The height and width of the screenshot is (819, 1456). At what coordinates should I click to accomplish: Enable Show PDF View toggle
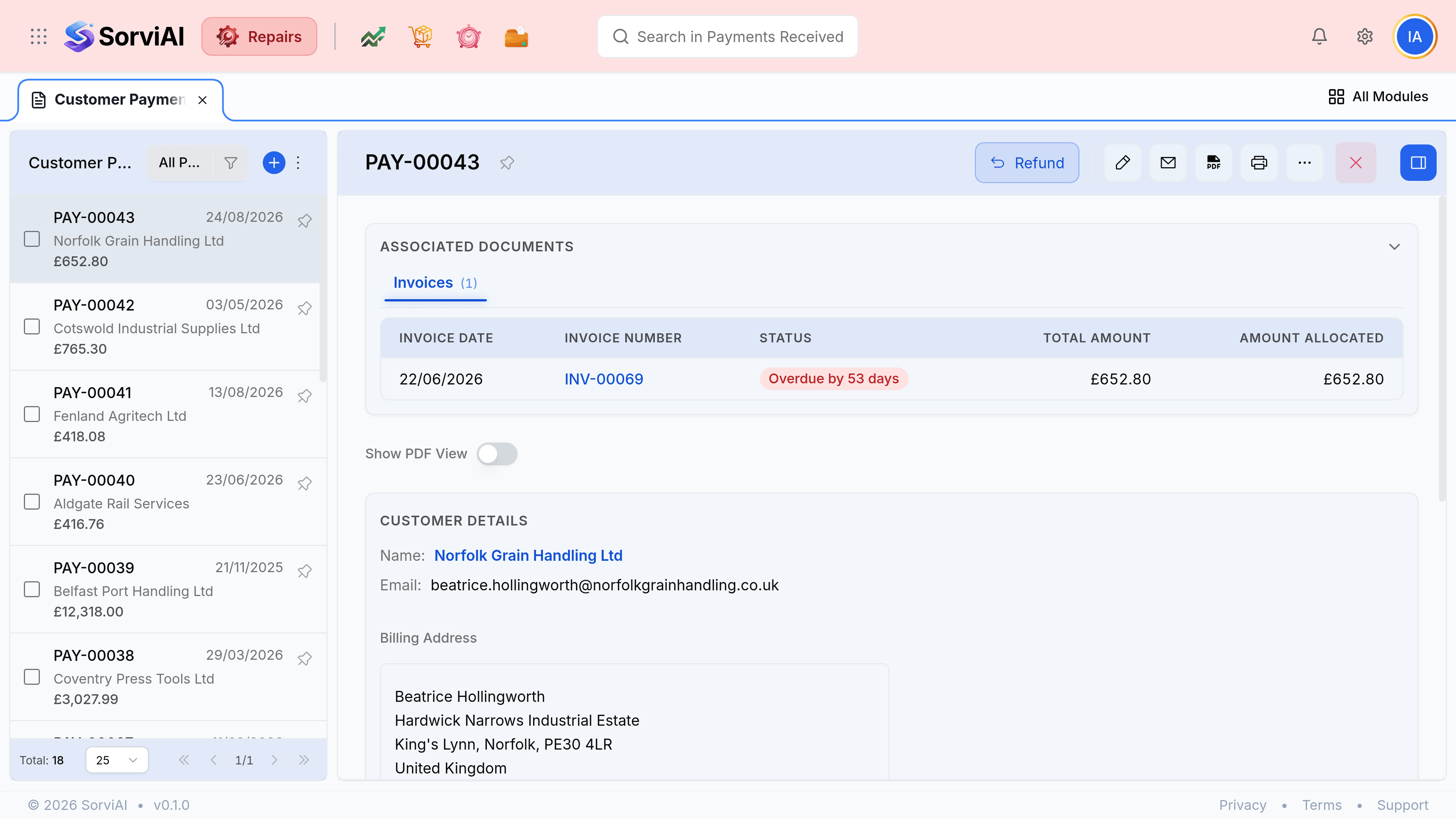[x=497, y=454]
